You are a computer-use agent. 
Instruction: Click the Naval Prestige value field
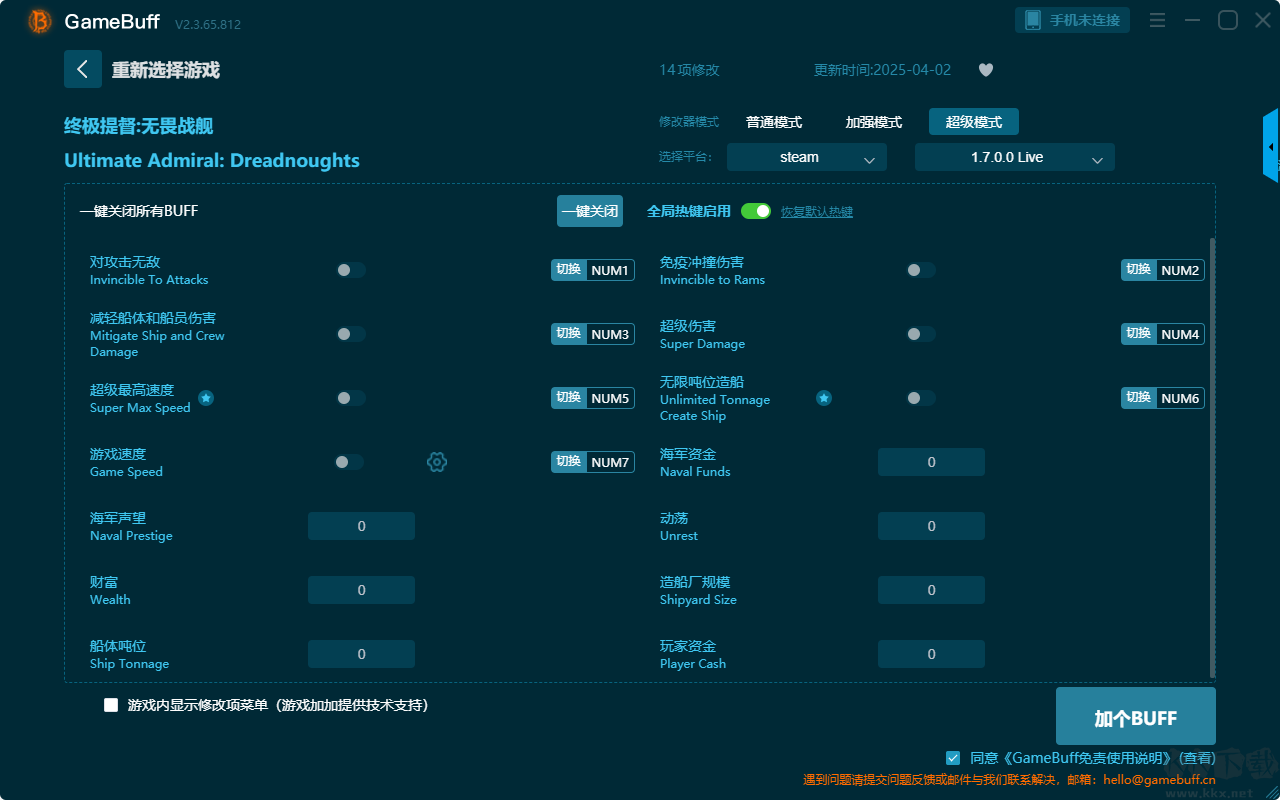tap(361, 526)
